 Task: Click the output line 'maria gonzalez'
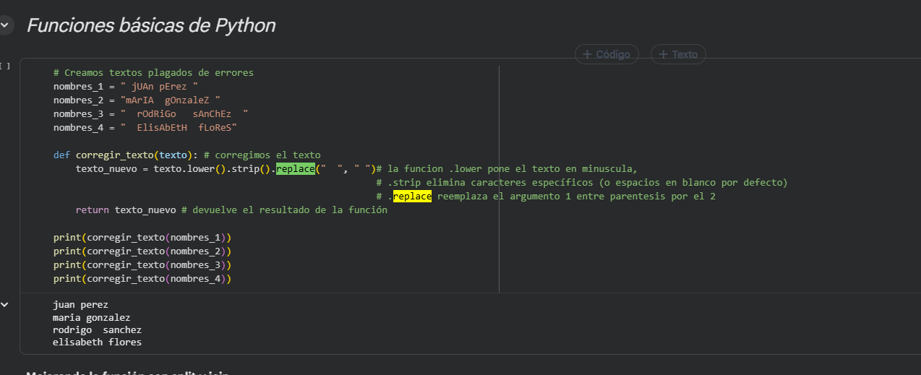click(92, 318)
